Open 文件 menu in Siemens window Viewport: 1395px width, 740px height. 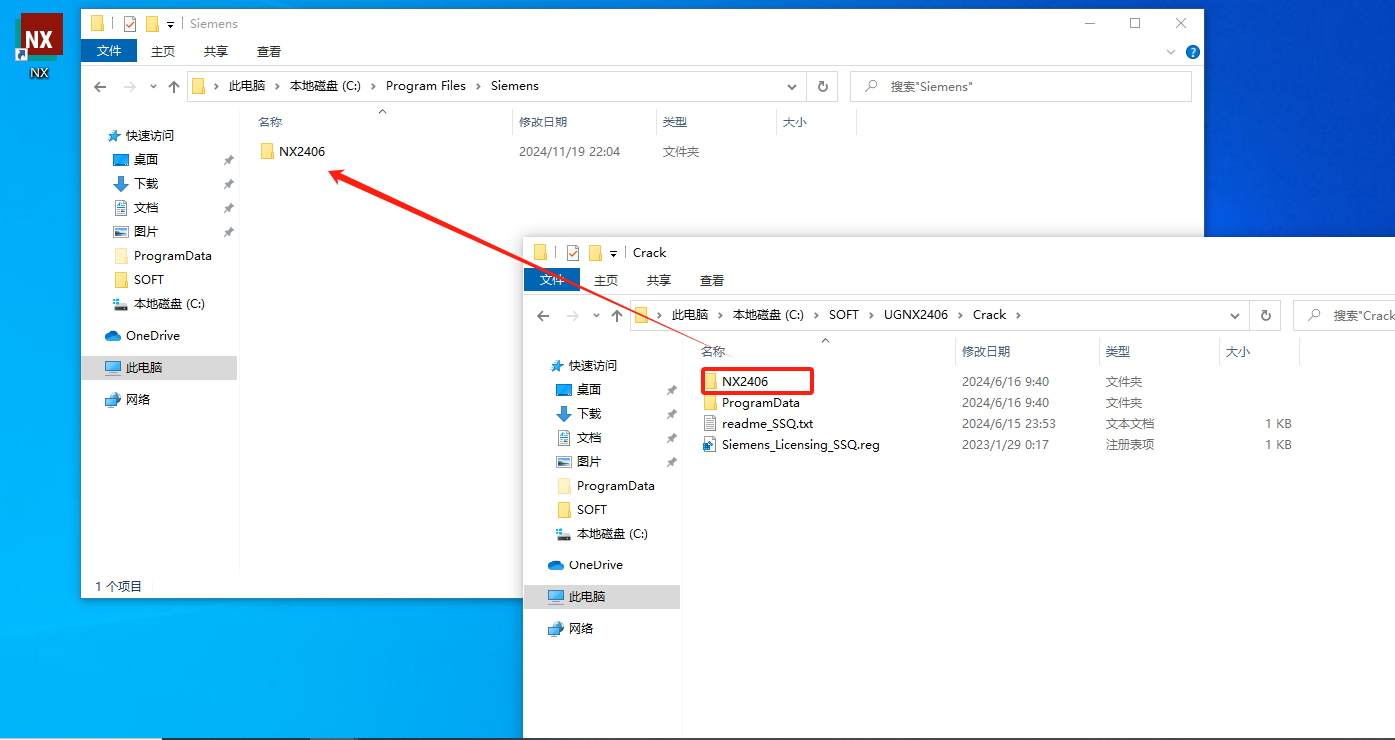109,51
